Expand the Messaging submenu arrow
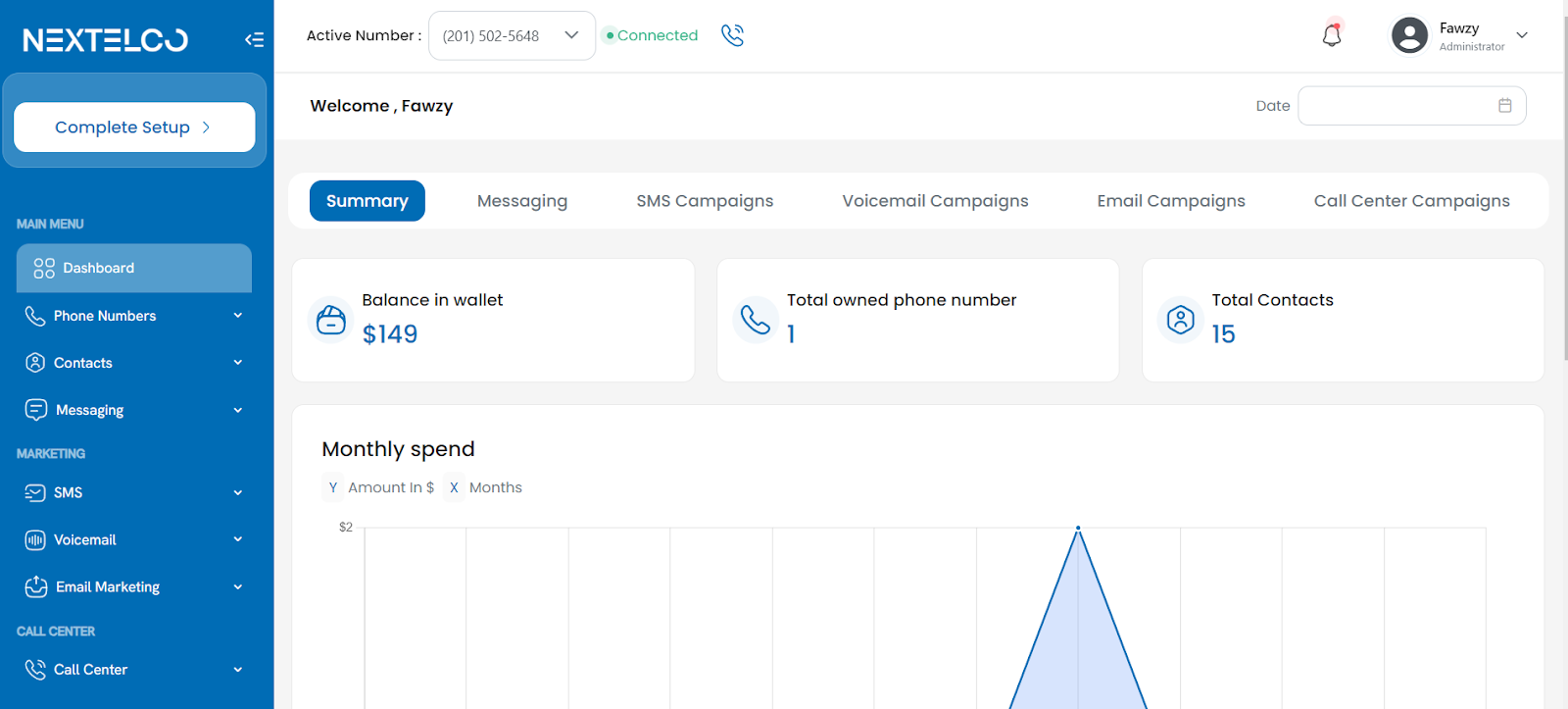 [x=238, y=410]
